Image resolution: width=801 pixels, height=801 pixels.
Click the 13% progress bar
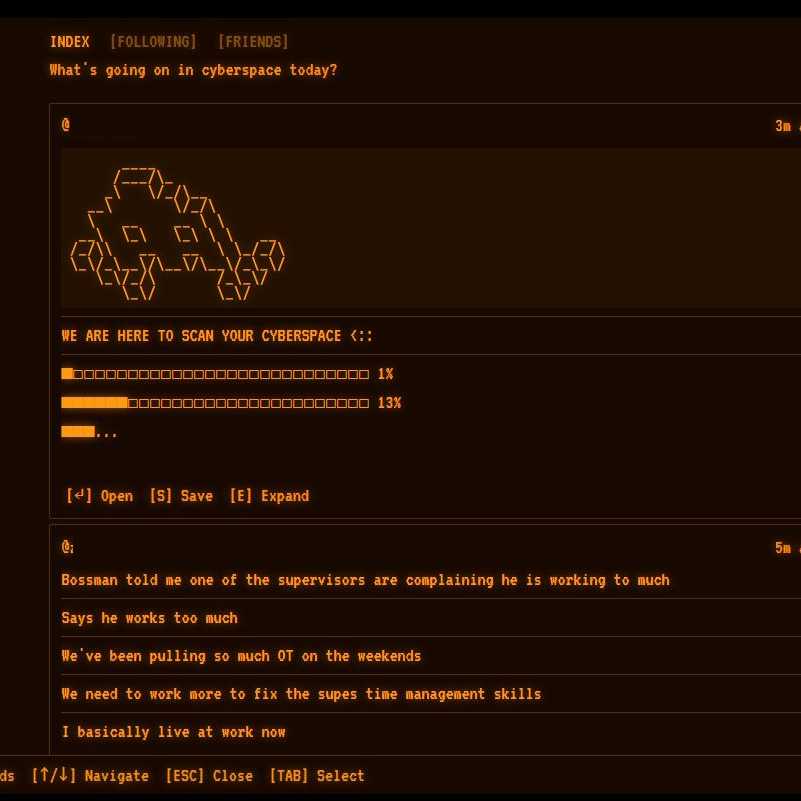pyautogui.click(x=230, y=403)
